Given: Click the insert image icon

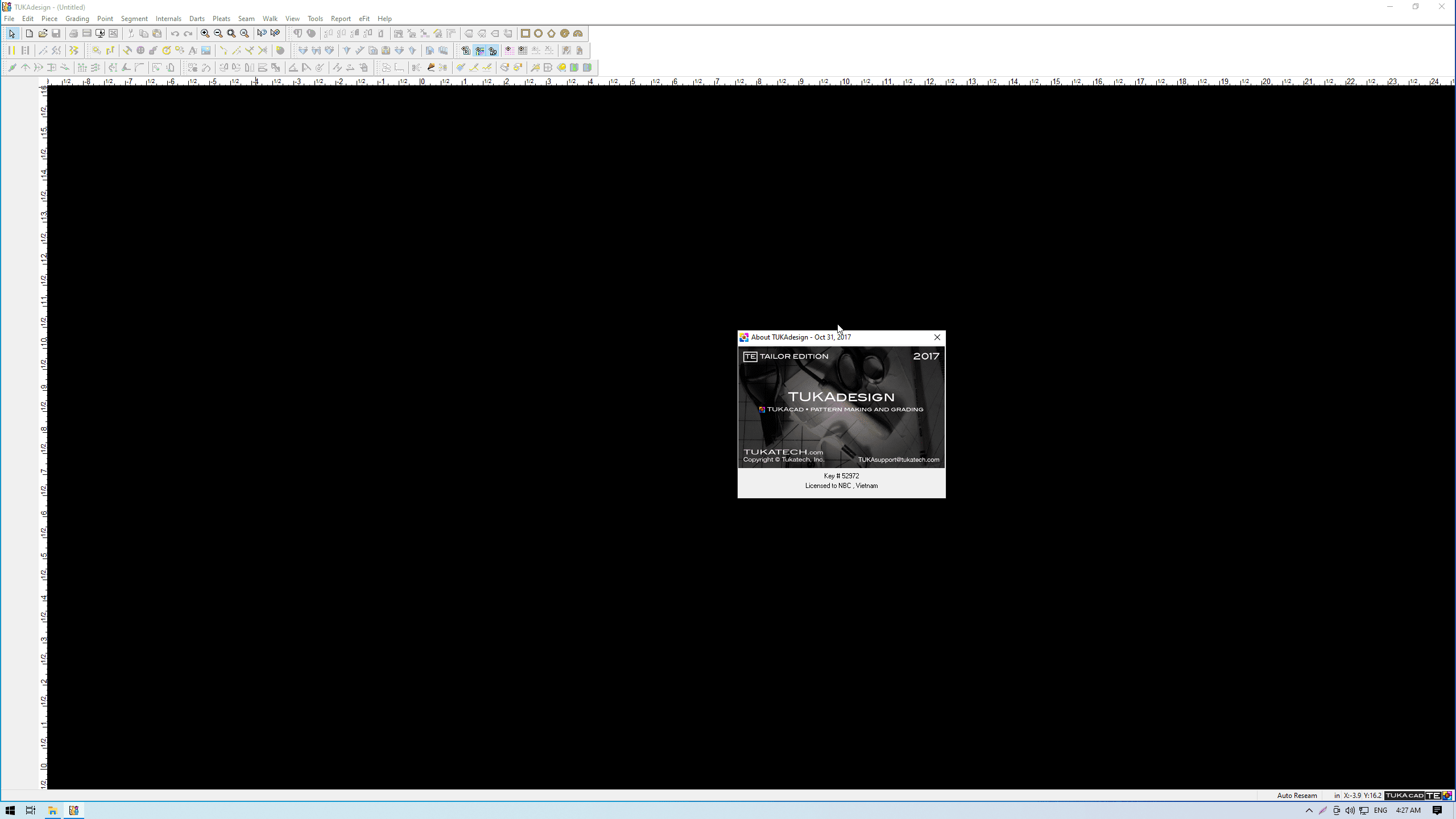Looking at the screenshot, I should (206, 51).
